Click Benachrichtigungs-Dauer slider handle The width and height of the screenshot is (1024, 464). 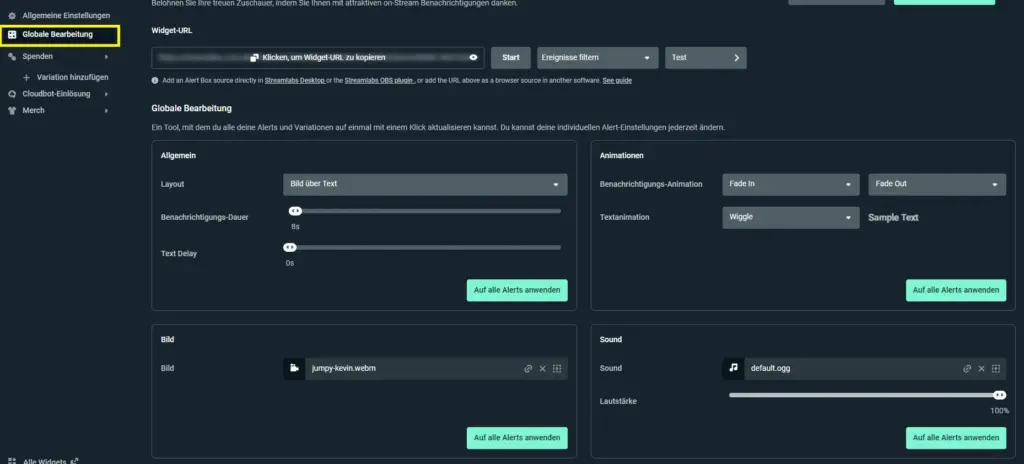295,211
